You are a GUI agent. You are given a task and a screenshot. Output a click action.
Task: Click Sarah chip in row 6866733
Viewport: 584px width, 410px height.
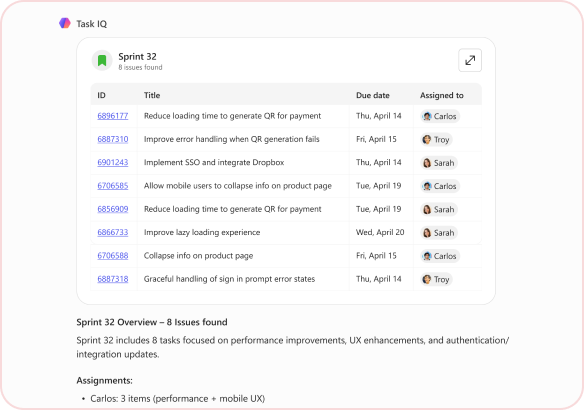pyautogui.click(x=438, y=233)
